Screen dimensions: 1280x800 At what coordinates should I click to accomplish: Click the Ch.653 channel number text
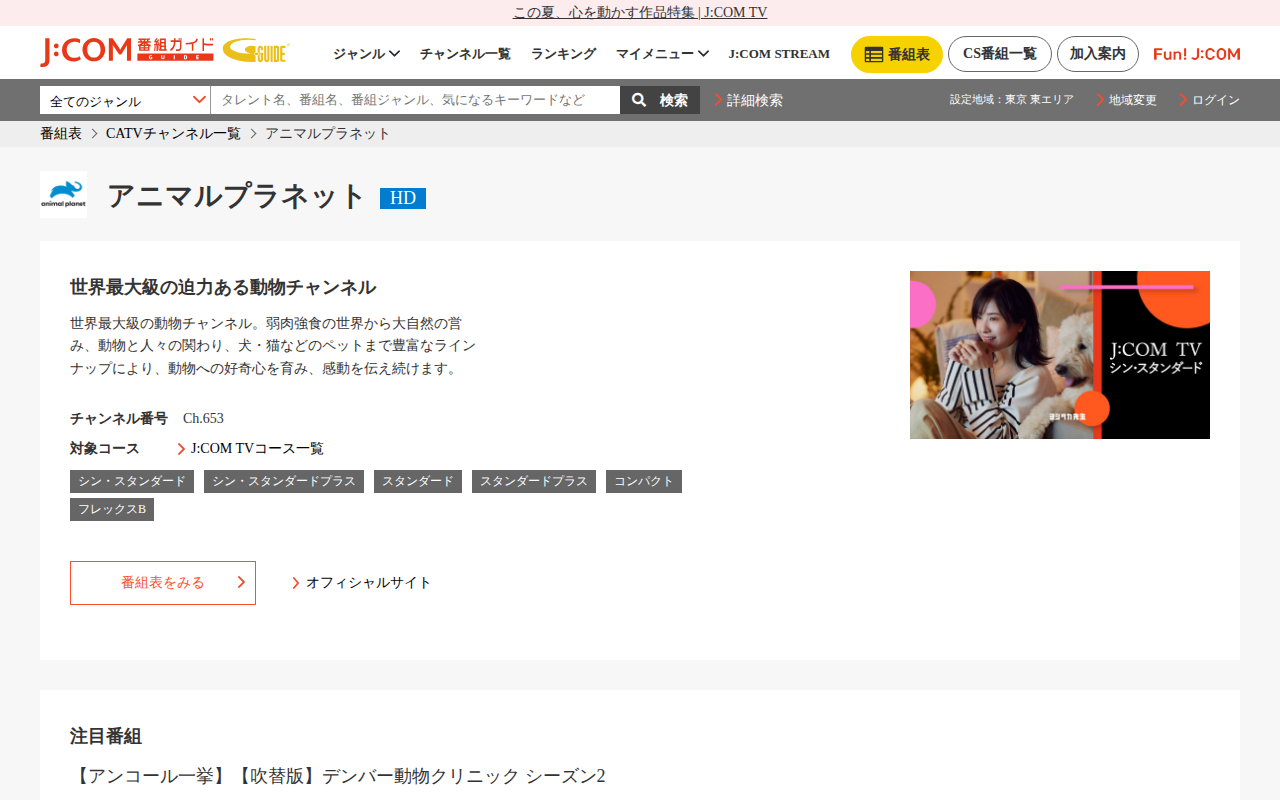pos(203,418)
